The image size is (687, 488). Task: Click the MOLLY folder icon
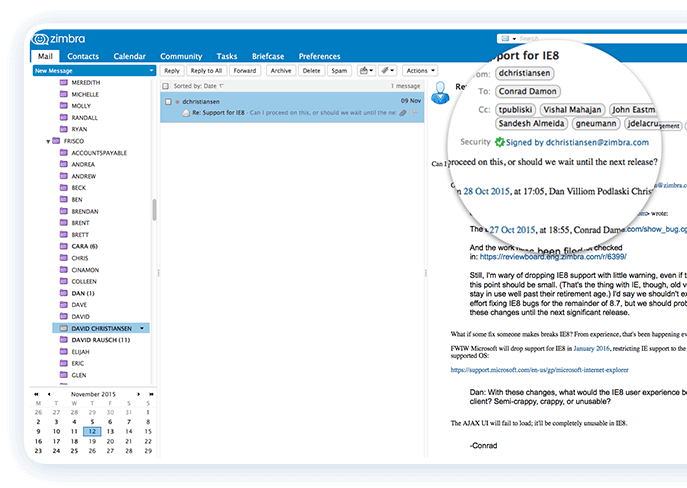[x=64, y=106]
